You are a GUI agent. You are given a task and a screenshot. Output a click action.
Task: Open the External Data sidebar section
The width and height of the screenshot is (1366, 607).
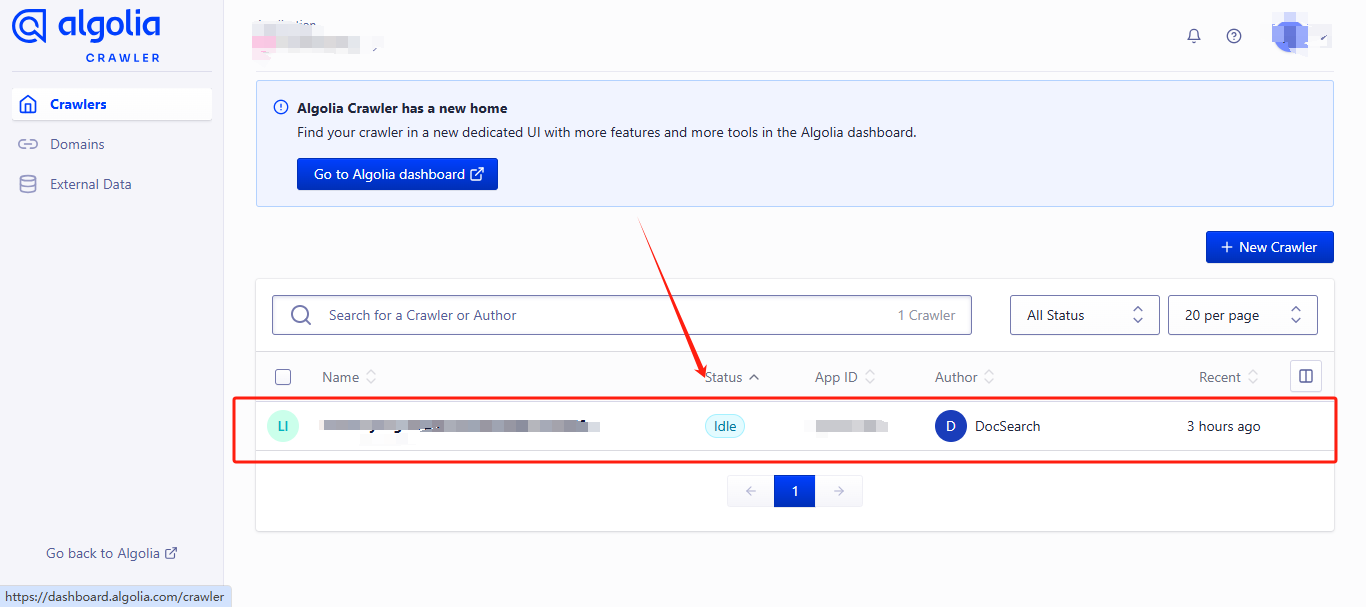[90, 184]
